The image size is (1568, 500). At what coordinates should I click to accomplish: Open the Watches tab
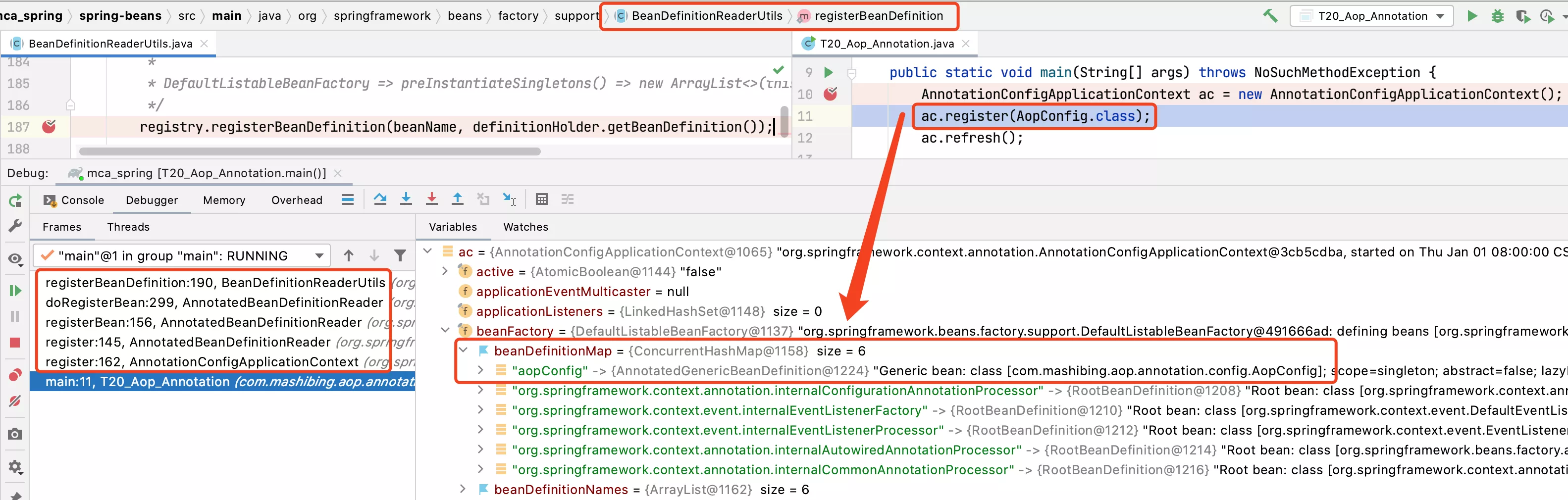tap(525, 227)
